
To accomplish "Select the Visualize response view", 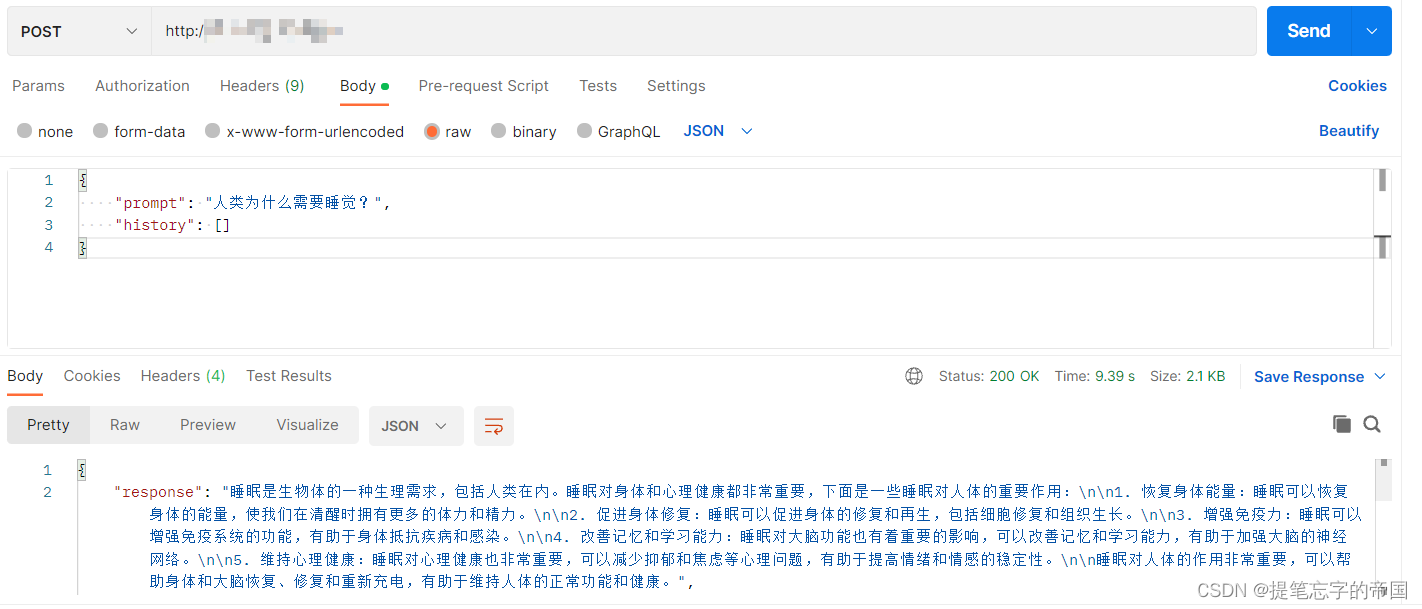I will [x=307, y=425].
